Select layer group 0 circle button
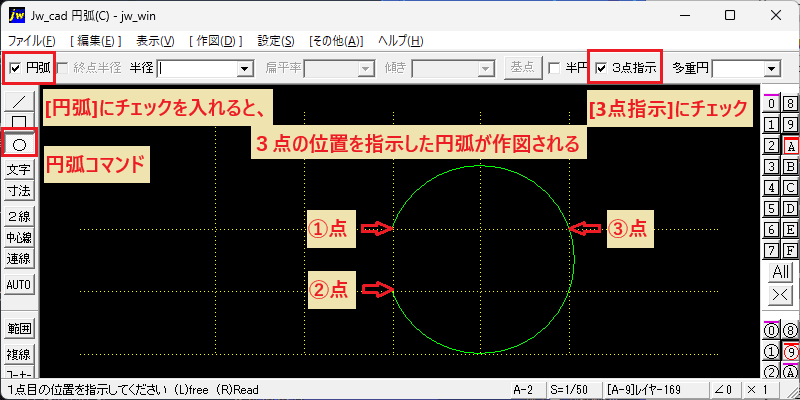The height and width of the screenshot is (400, 800). pyautogui.click(x=771, y=331)
